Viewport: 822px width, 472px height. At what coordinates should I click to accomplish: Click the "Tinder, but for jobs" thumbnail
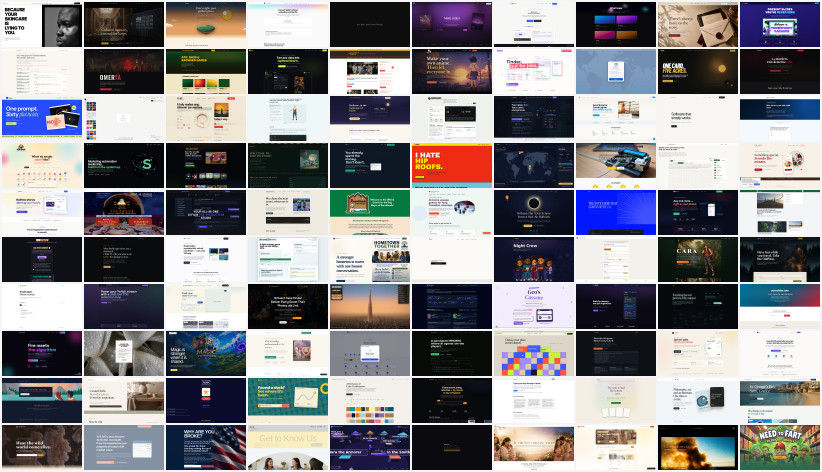coord(534,71)
